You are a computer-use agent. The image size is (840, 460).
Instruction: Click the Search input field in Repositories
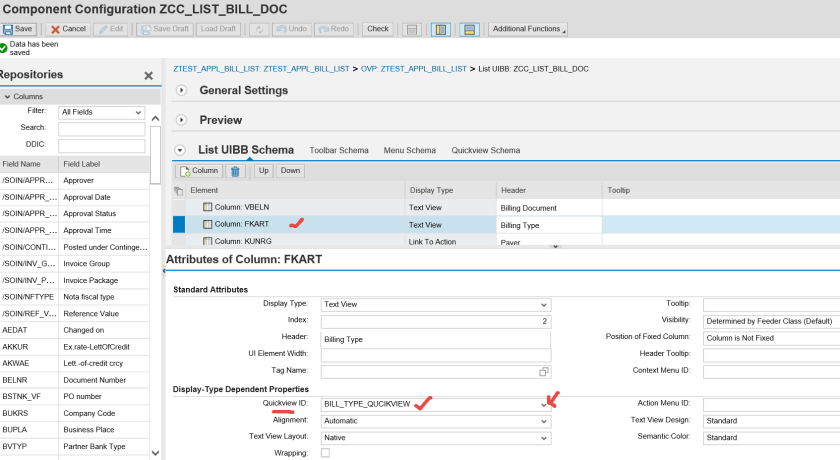coord(101,129)
